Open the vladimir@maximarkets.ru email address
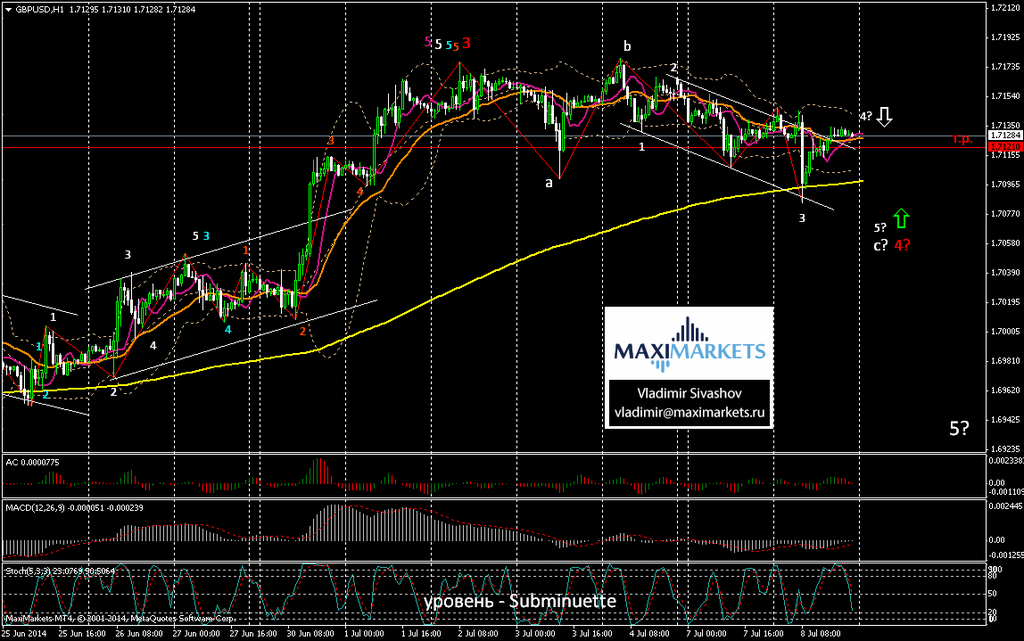Image resolution: width=1024 pixels, height=641 pixels. (689, 413)
